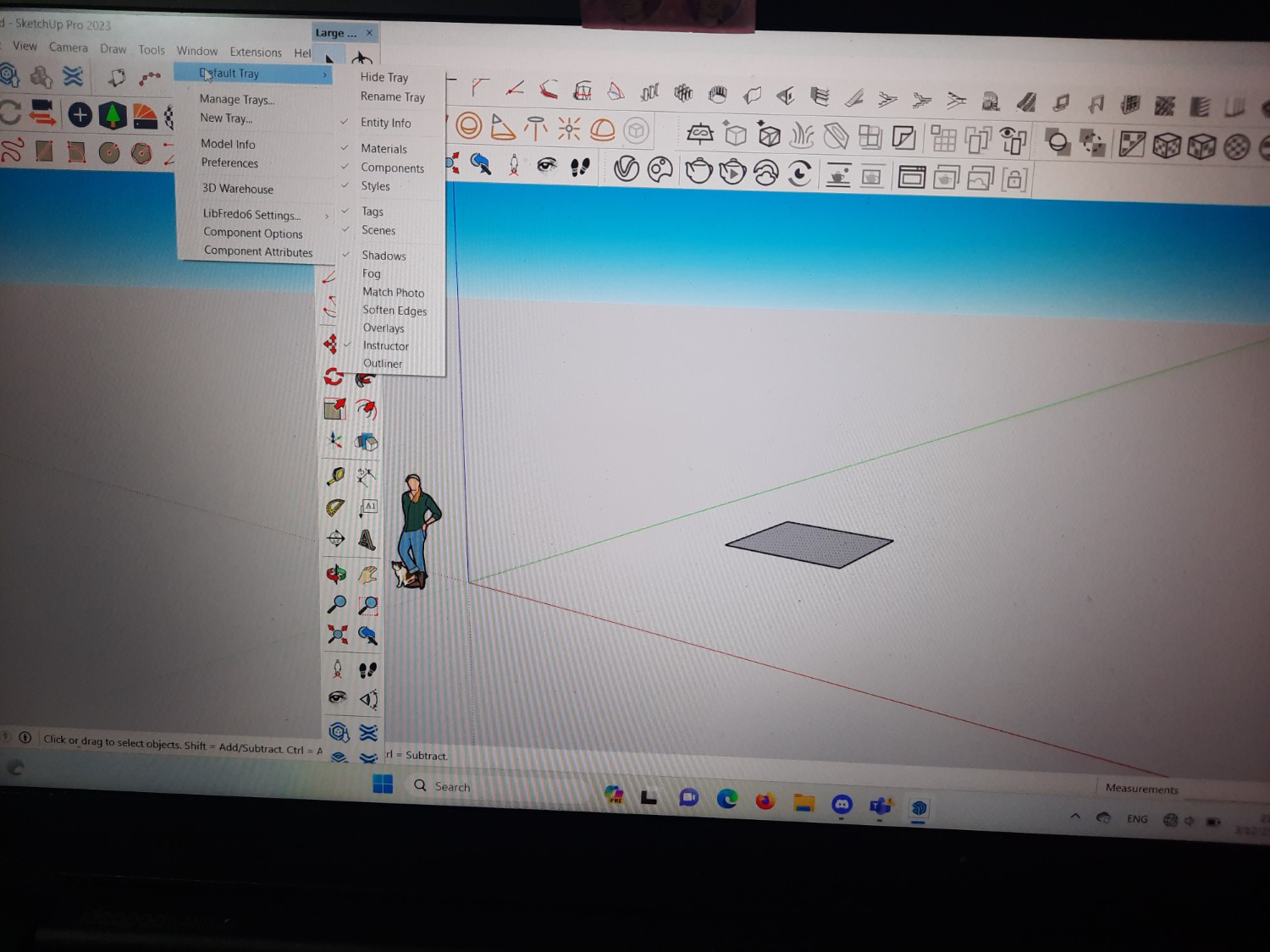Screen dimensions: 1270x952
Task: Open 3D Warehouse menu entry
Action: (238, 189)
